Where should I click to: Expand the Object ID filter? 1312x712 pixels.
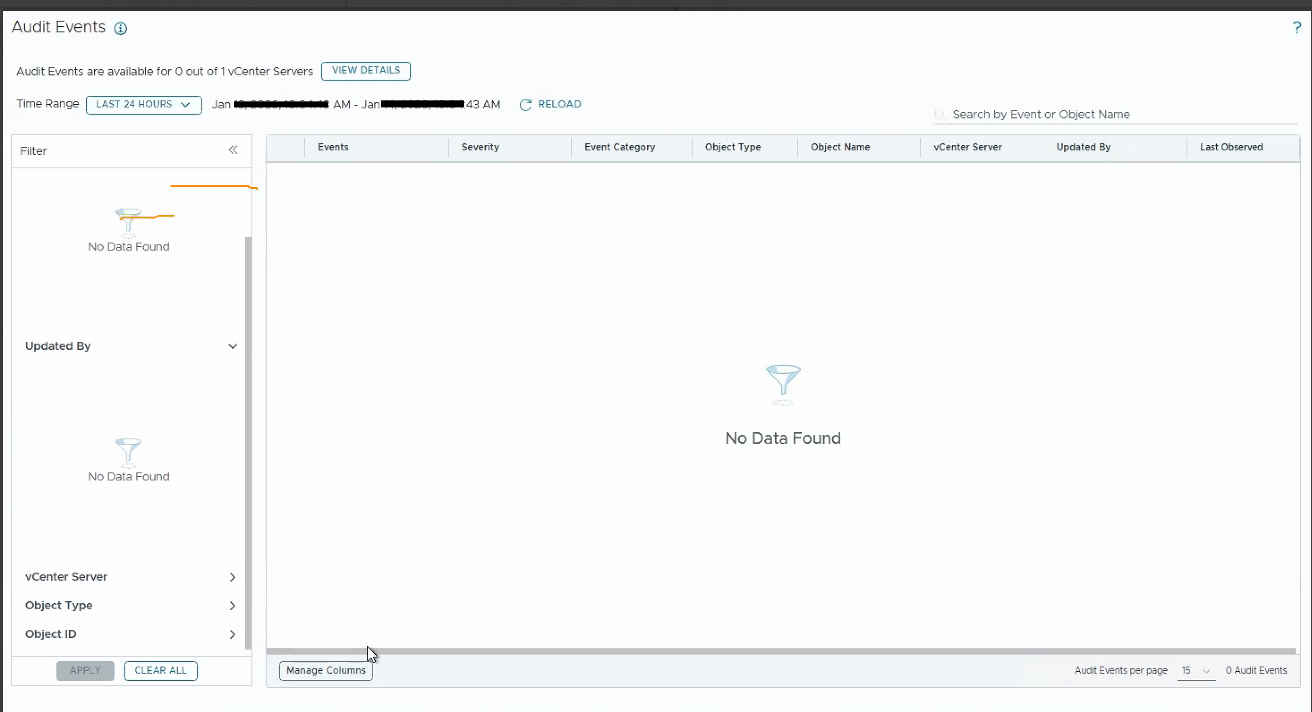[x=232, y=635]
